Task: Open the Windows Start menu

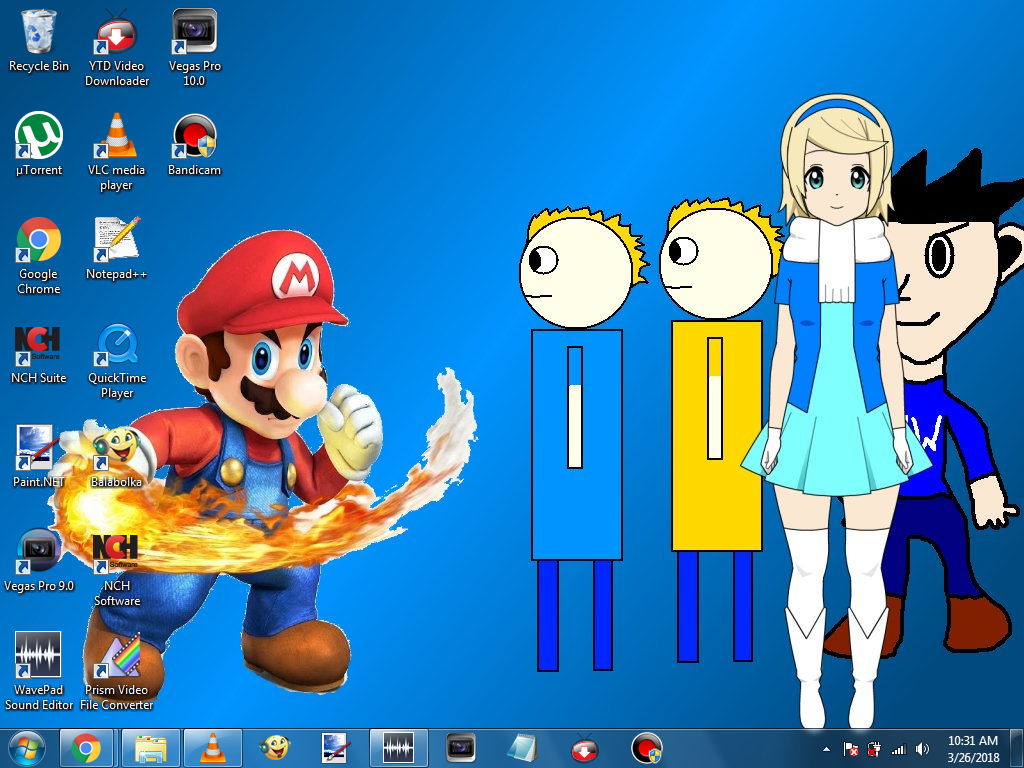Action: tap(27, 749)
